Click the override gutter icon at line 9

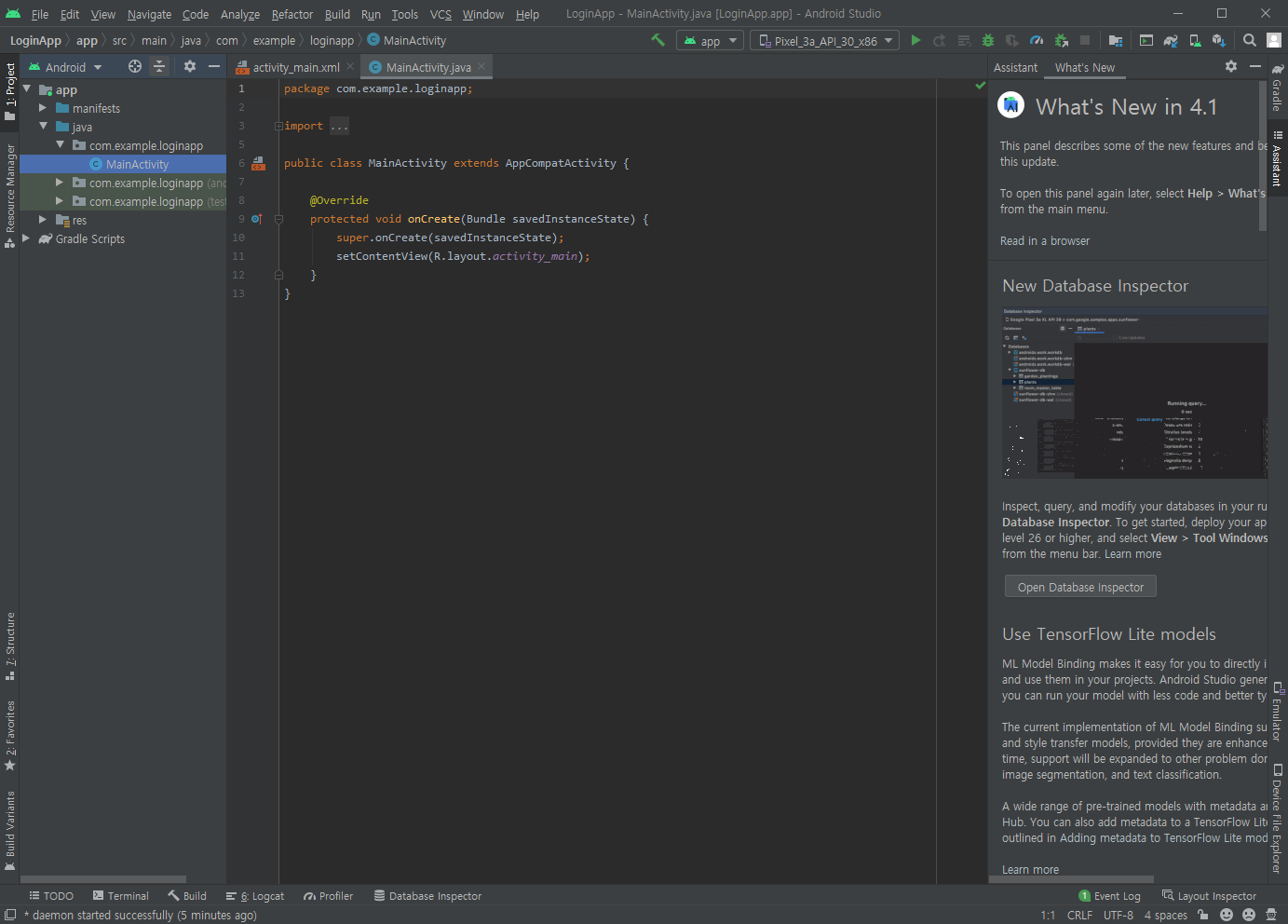tap(257, 219)
